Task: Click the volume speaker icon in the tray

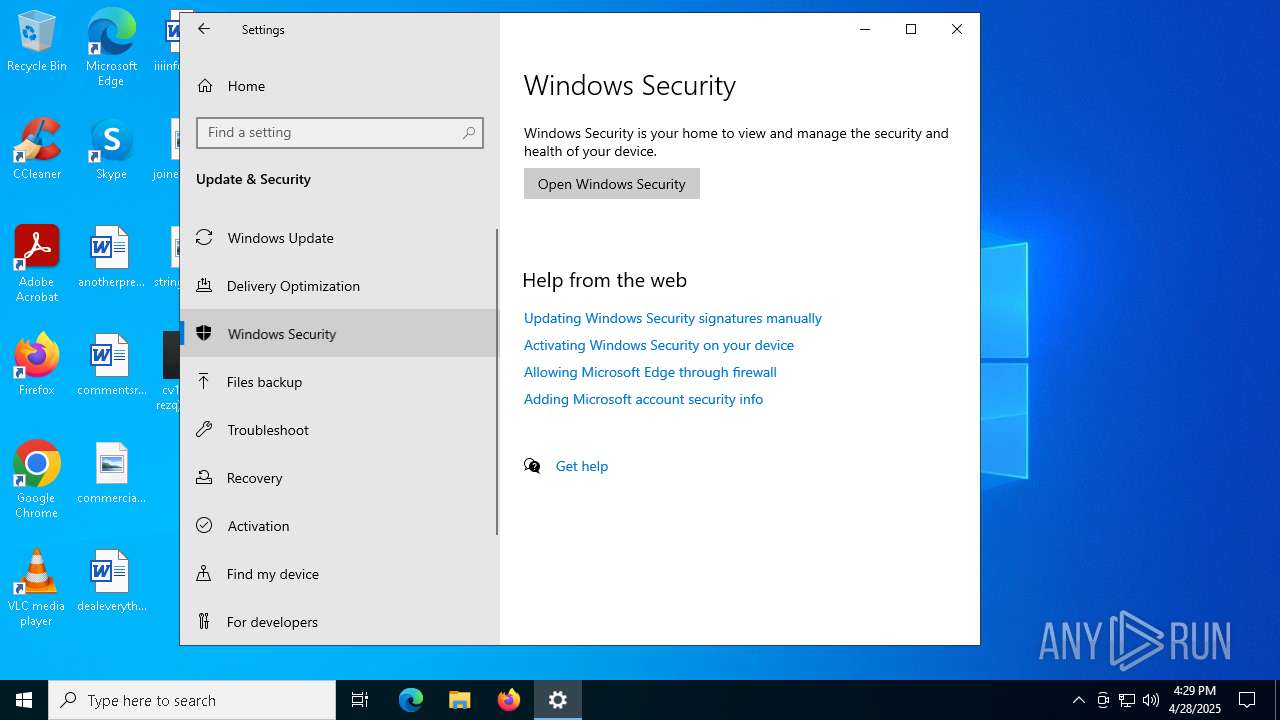Action: coord(1151,700)
